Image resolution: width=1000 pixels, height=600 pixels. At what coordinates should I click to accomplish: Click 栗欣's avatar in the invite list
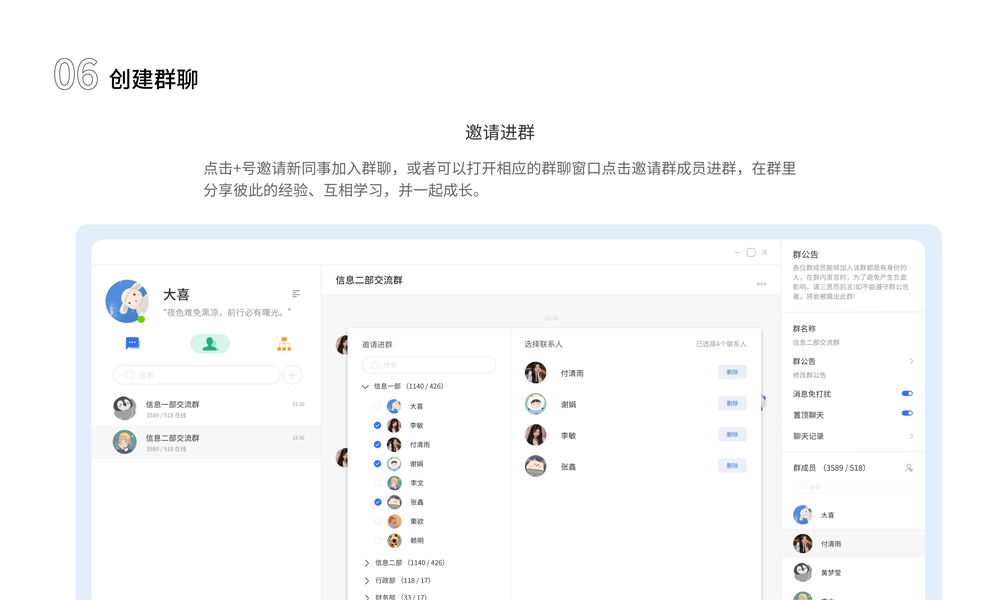[x=395, y=521]
